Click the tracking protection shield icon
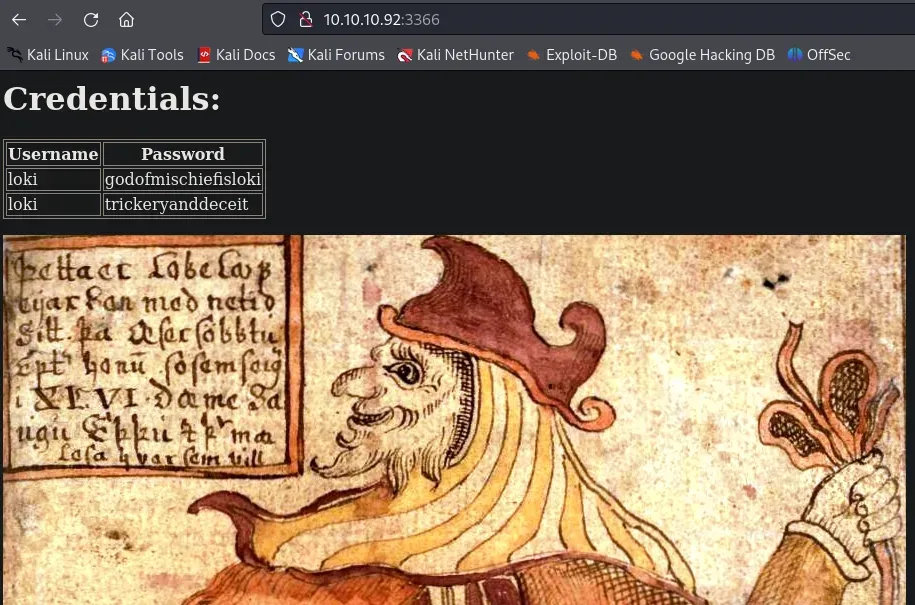Viewport: 915px width, 605px height. coord(278,20)
